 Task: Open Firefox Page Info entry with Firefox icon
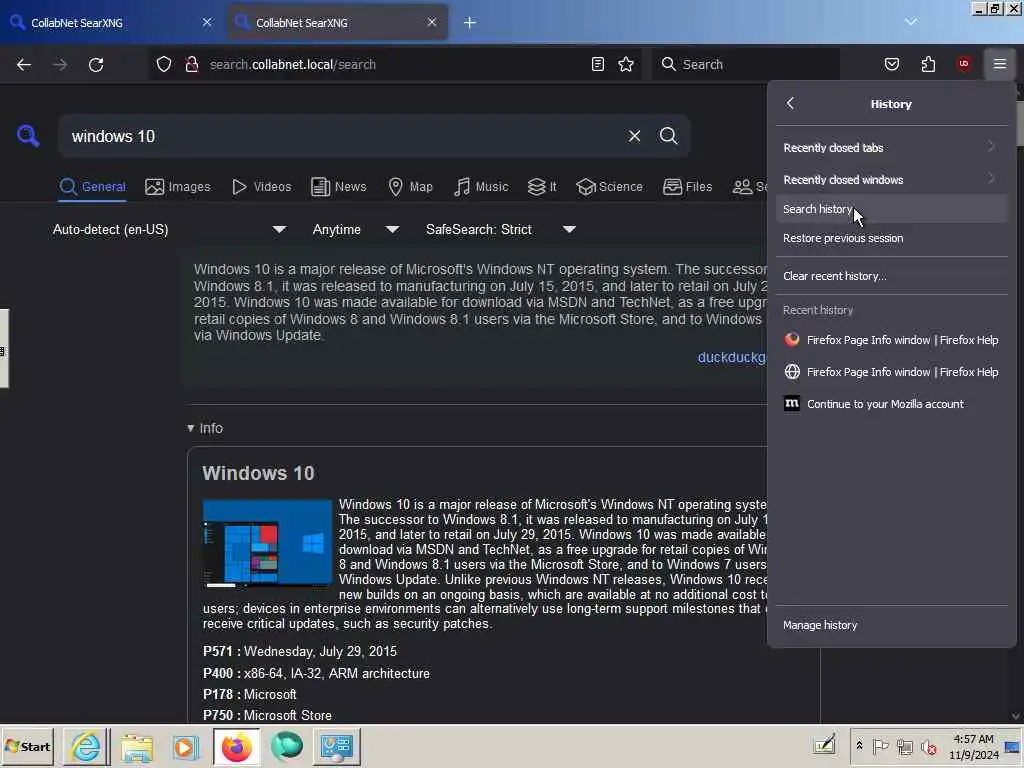tap(891, 340)
